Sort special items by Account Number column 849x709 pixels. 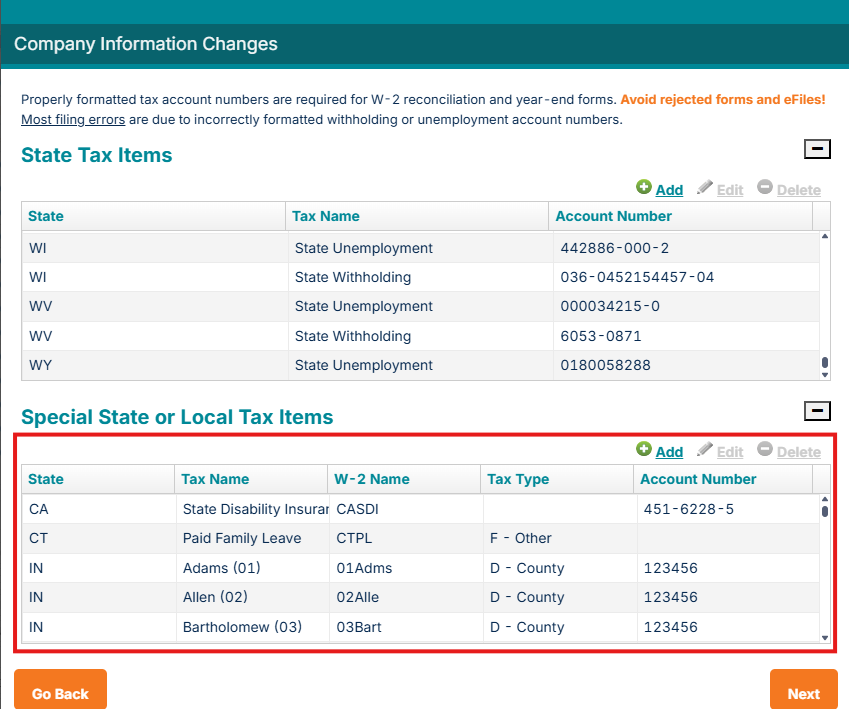pyautogui.click(x=723, y=479)
